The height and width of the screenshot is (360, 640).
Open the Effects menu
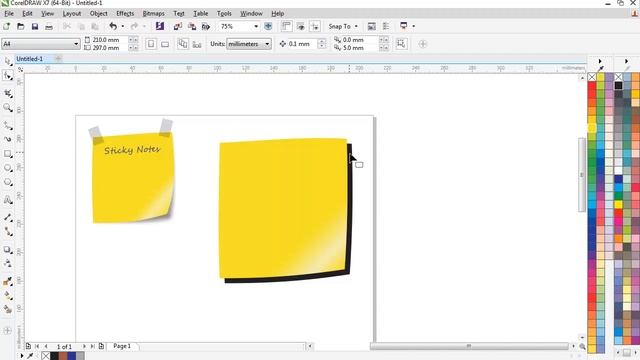pos(125,13)
